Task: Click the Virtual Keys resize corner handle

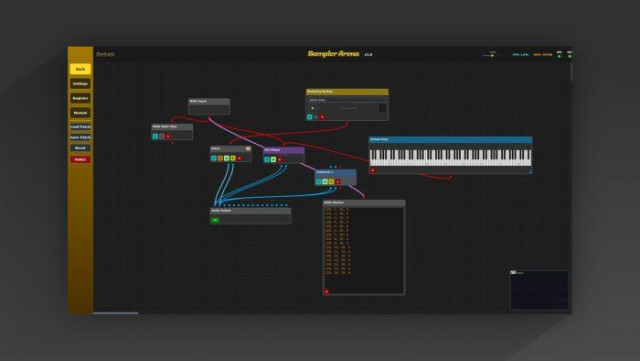Action: click(530, 172)
